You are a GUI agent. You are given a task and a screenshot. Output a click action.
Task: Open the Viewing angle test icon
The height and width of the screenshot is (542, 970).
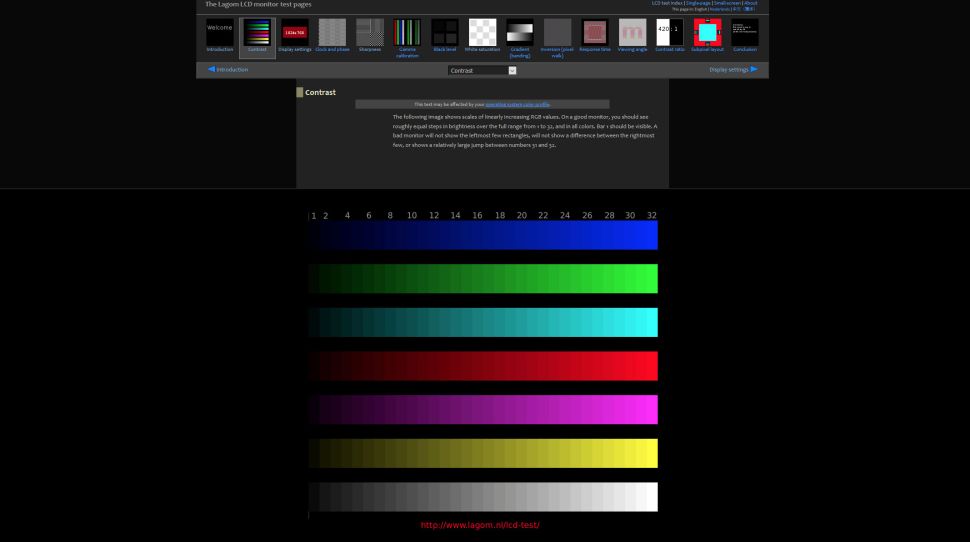[632, 32]
